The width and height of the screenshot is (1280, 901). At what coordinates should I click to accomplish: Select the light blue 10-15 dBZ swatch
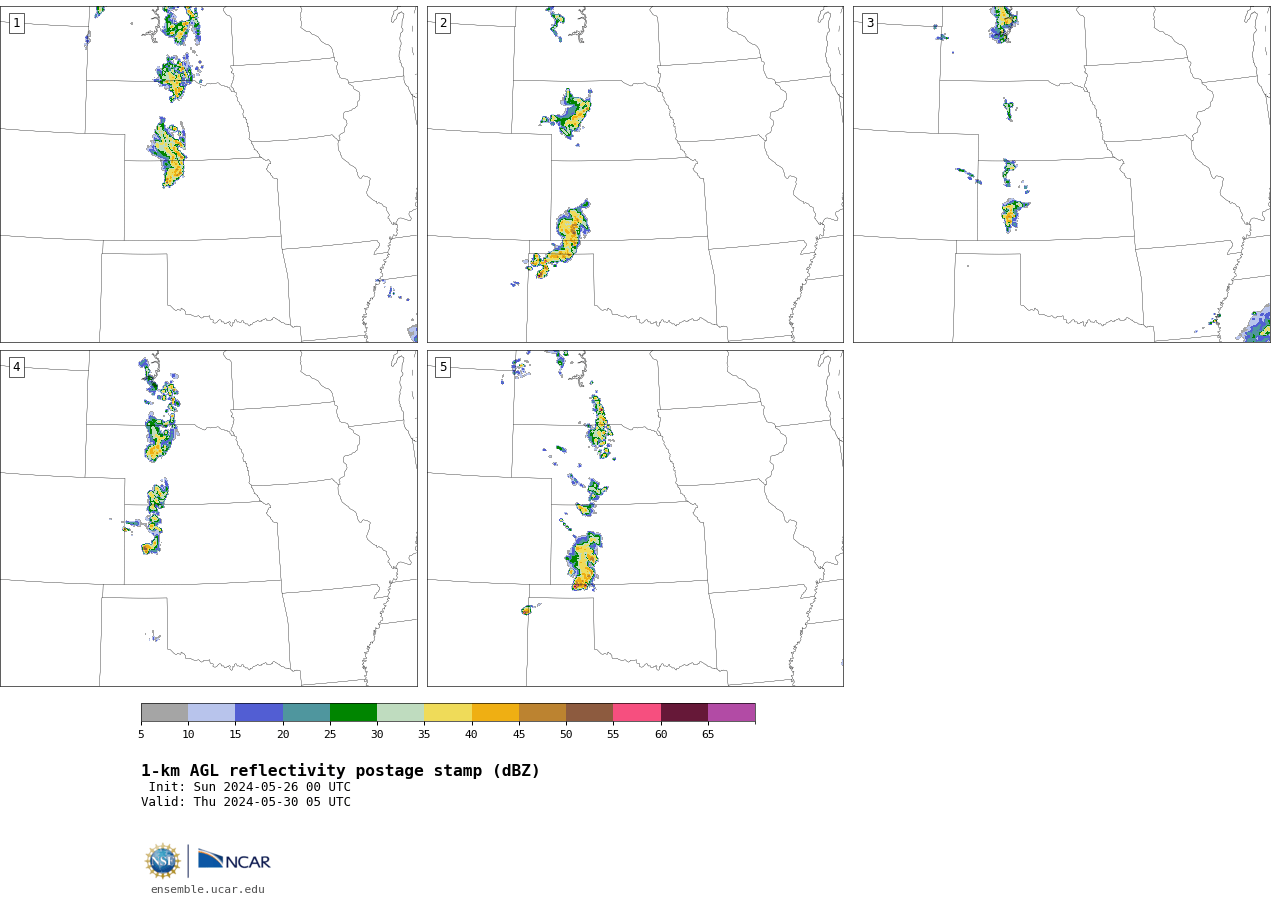point(212,713)
